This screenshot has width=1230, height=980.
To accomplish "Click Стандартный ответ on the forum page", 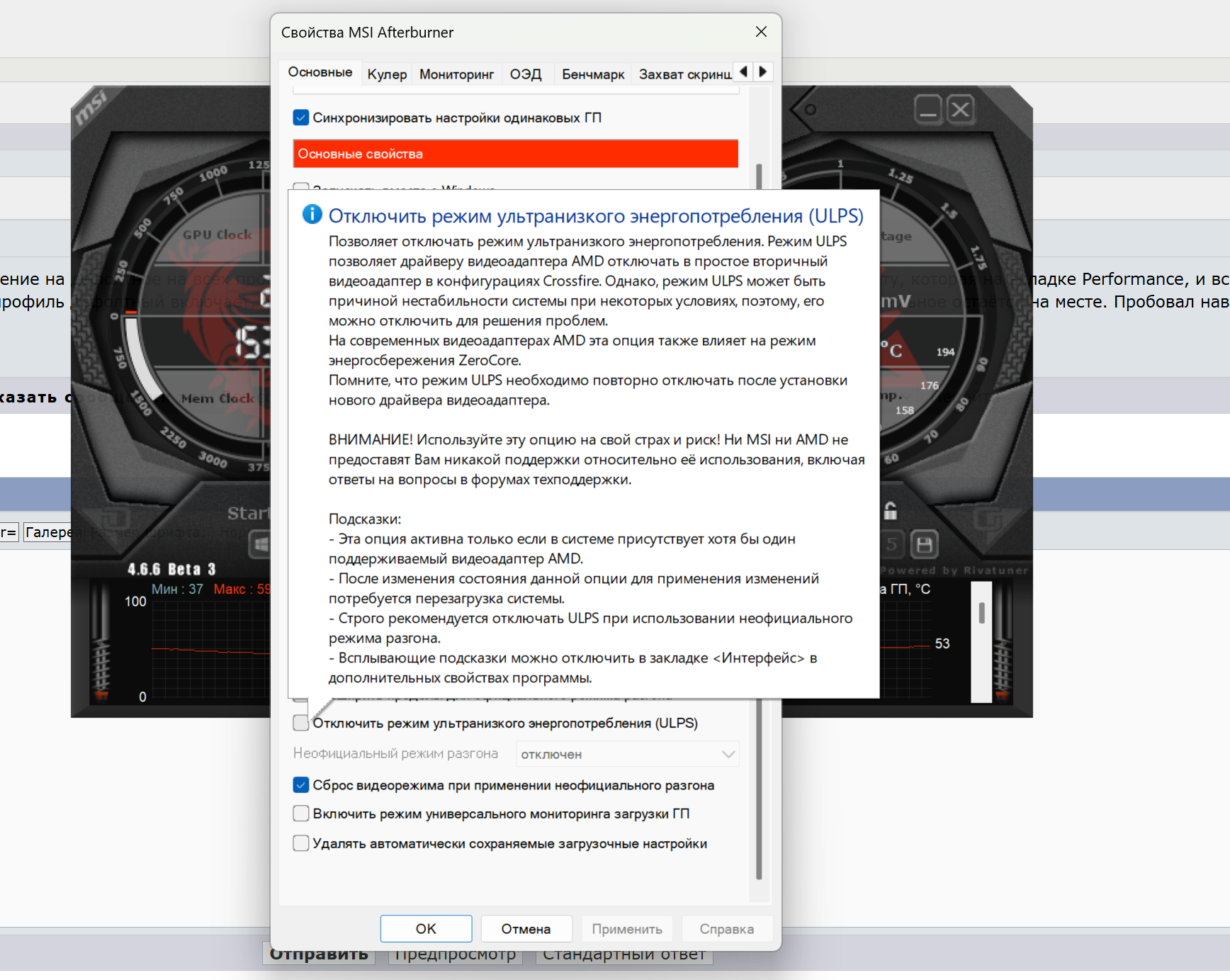I will coord(624,954).
